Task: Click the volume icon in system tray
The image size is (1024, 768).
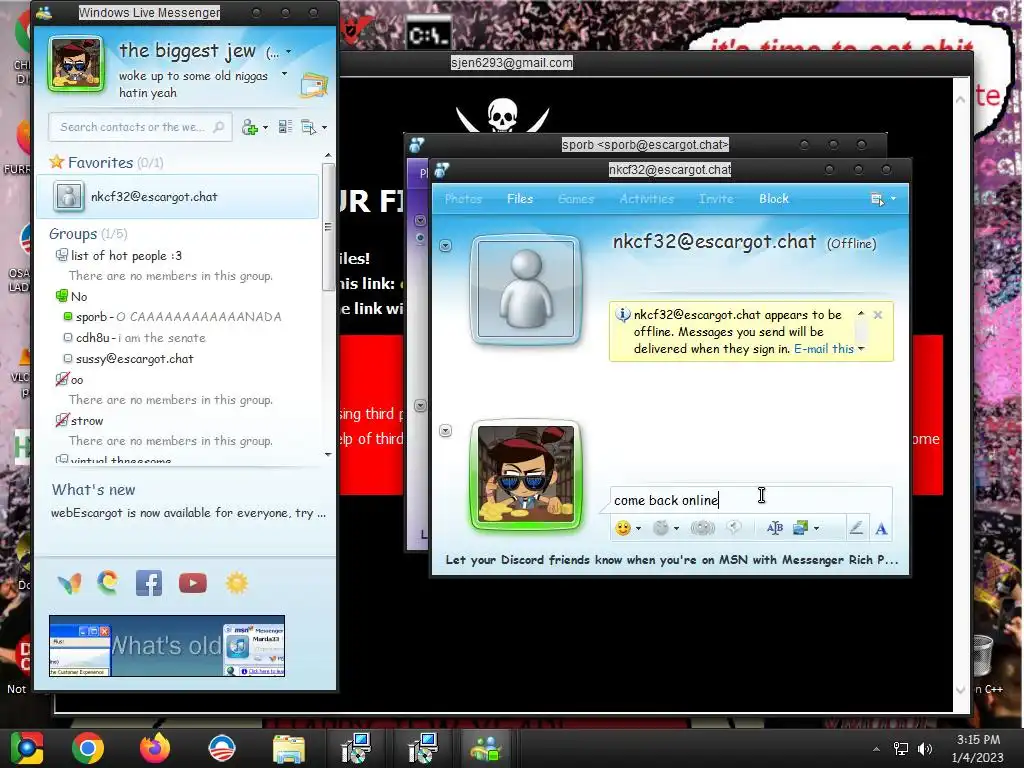Action: (925, 748)
